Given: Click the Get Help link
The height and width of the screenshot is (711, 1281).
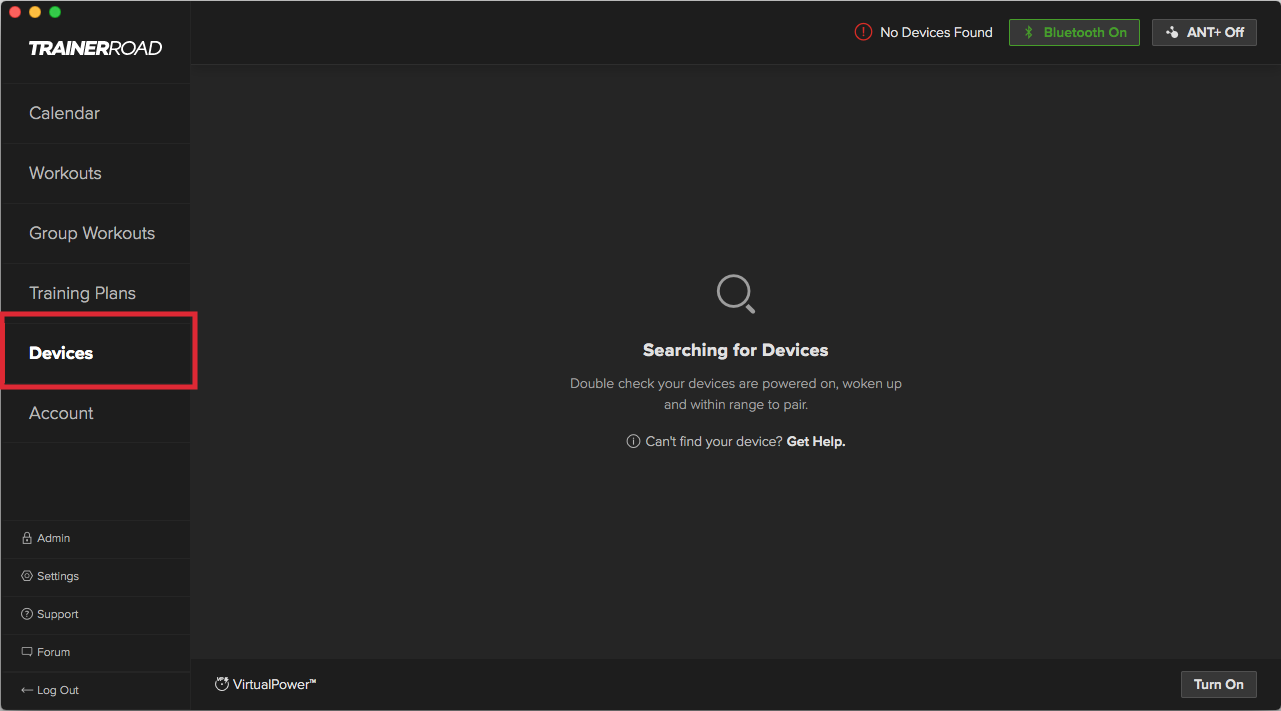Looking at the screenshot, I should point(816,441).
